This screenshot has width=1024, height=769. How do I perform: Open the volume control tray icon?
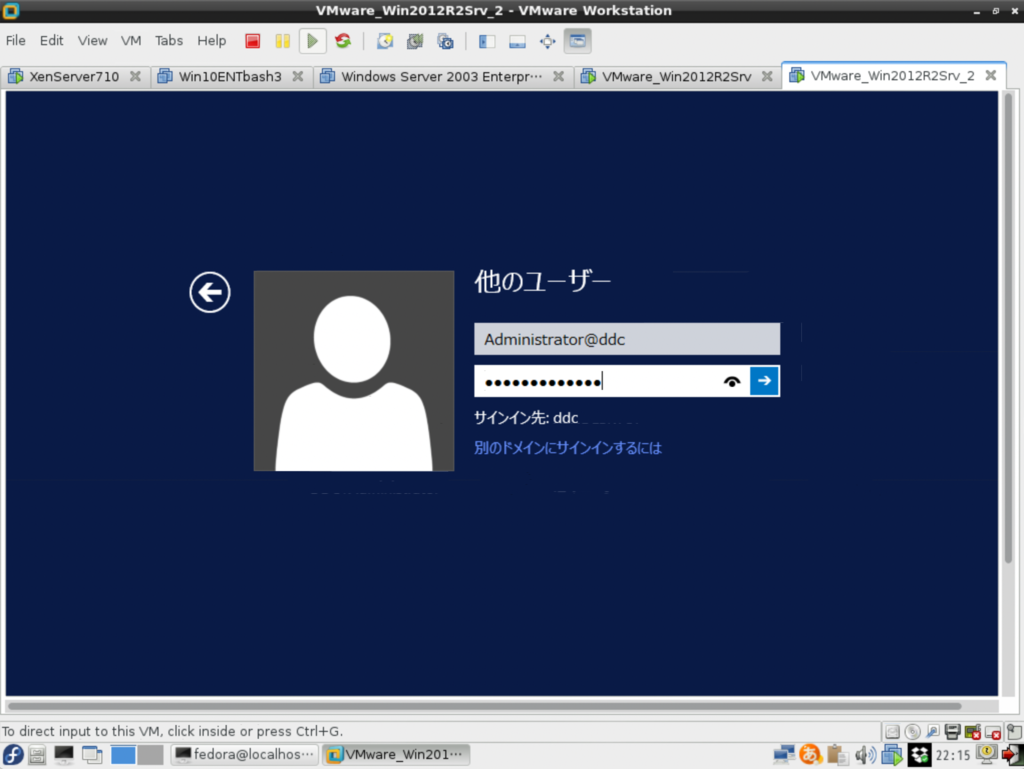[x=865, y=755]
